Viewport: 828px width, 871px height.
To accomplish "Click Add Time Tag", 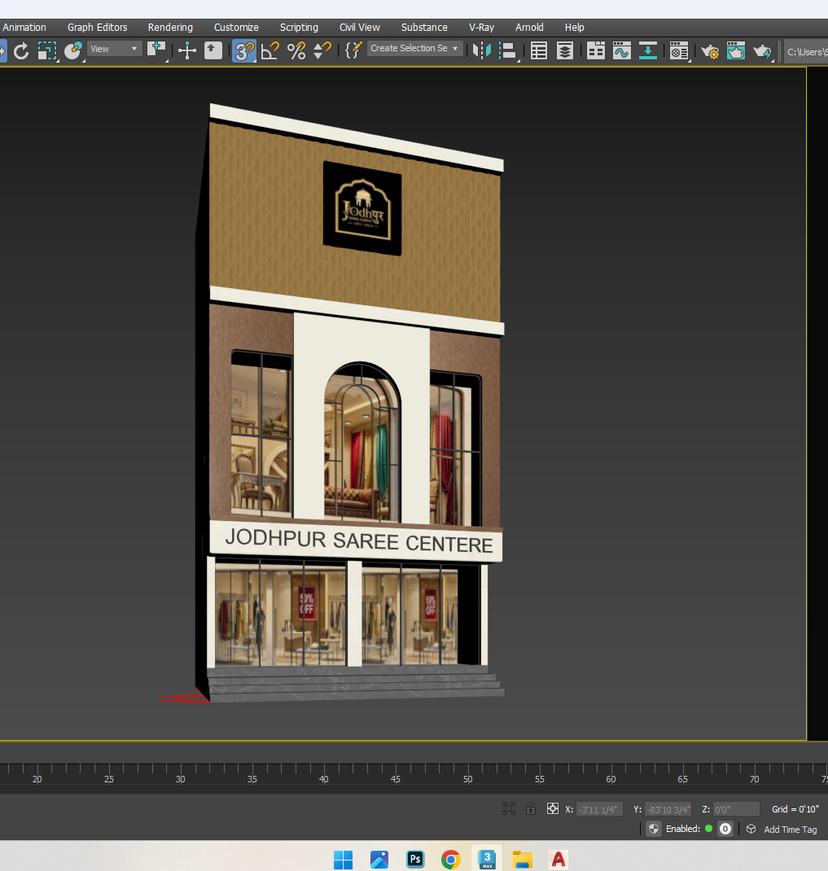I will 790,829.
